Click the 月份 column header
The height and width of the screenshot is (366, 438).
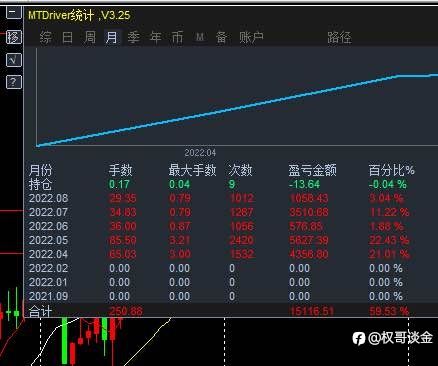click(40, 170)
